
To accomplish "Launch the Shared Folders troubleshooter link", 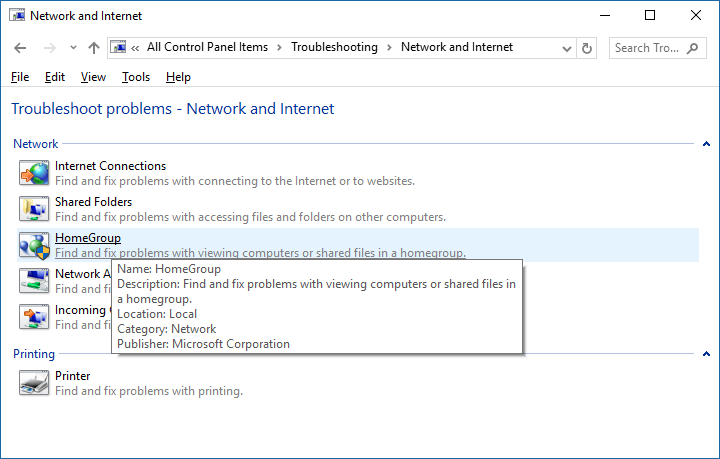I will pos(94,202).
